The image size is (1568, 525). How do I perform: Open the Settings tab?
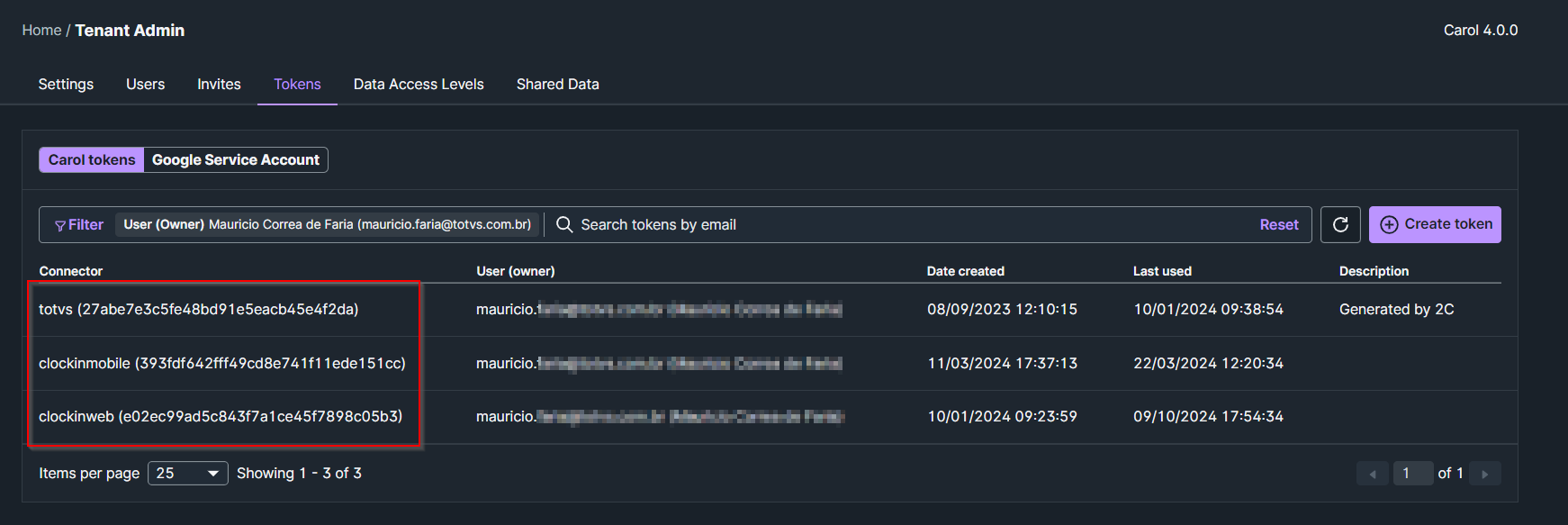click(x=66, y=84)
